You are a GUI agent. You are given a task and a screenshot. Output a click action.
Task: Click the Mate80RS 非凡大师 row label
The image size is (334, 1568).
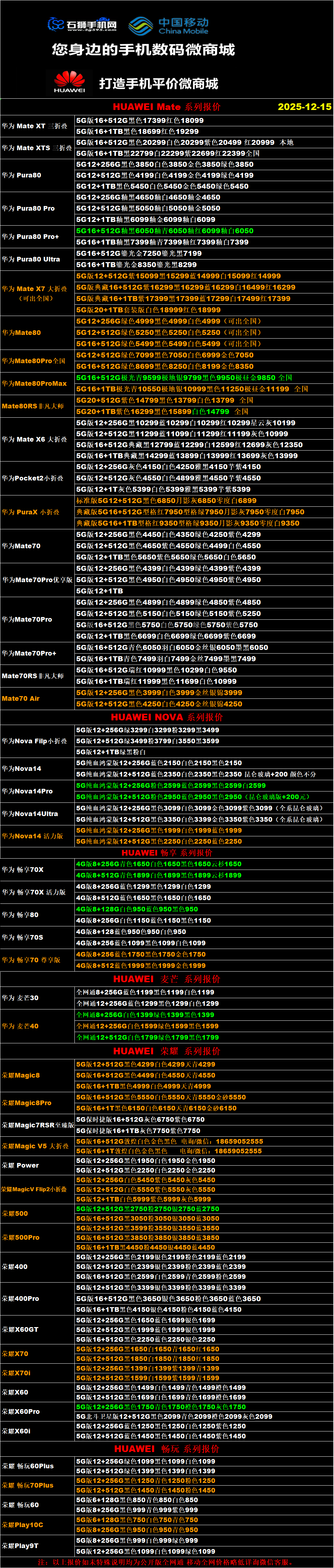33,406
